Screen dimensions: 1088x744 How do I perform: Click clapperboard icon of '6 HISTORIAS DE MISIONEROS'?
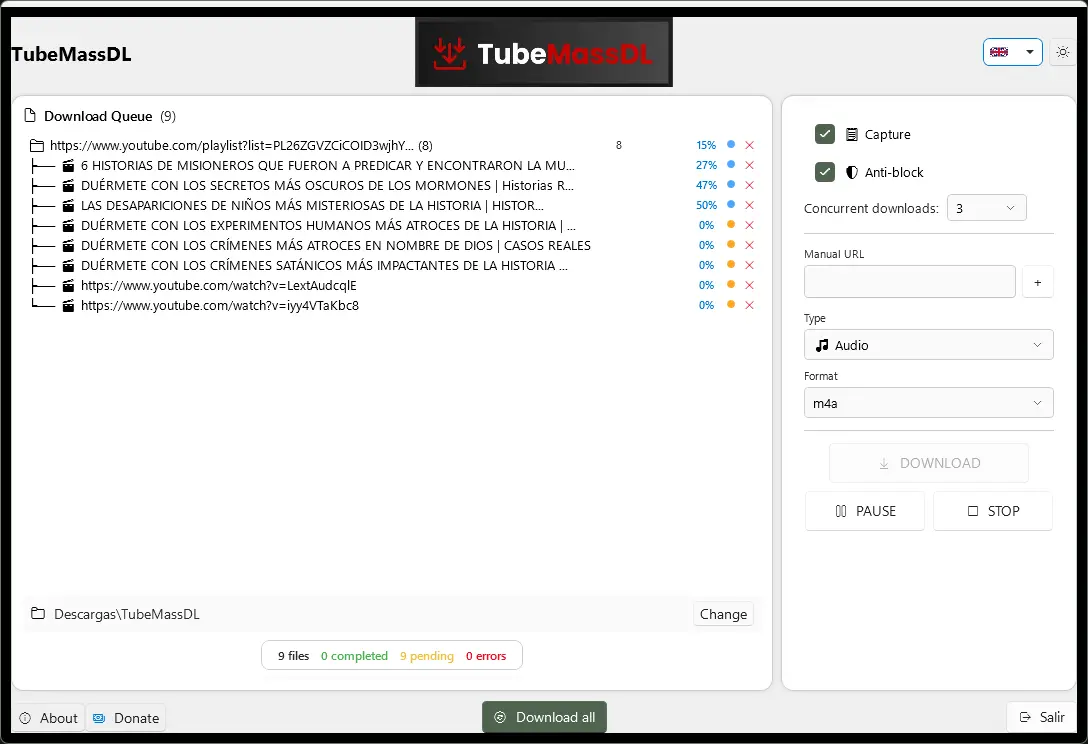coord(68,166)
